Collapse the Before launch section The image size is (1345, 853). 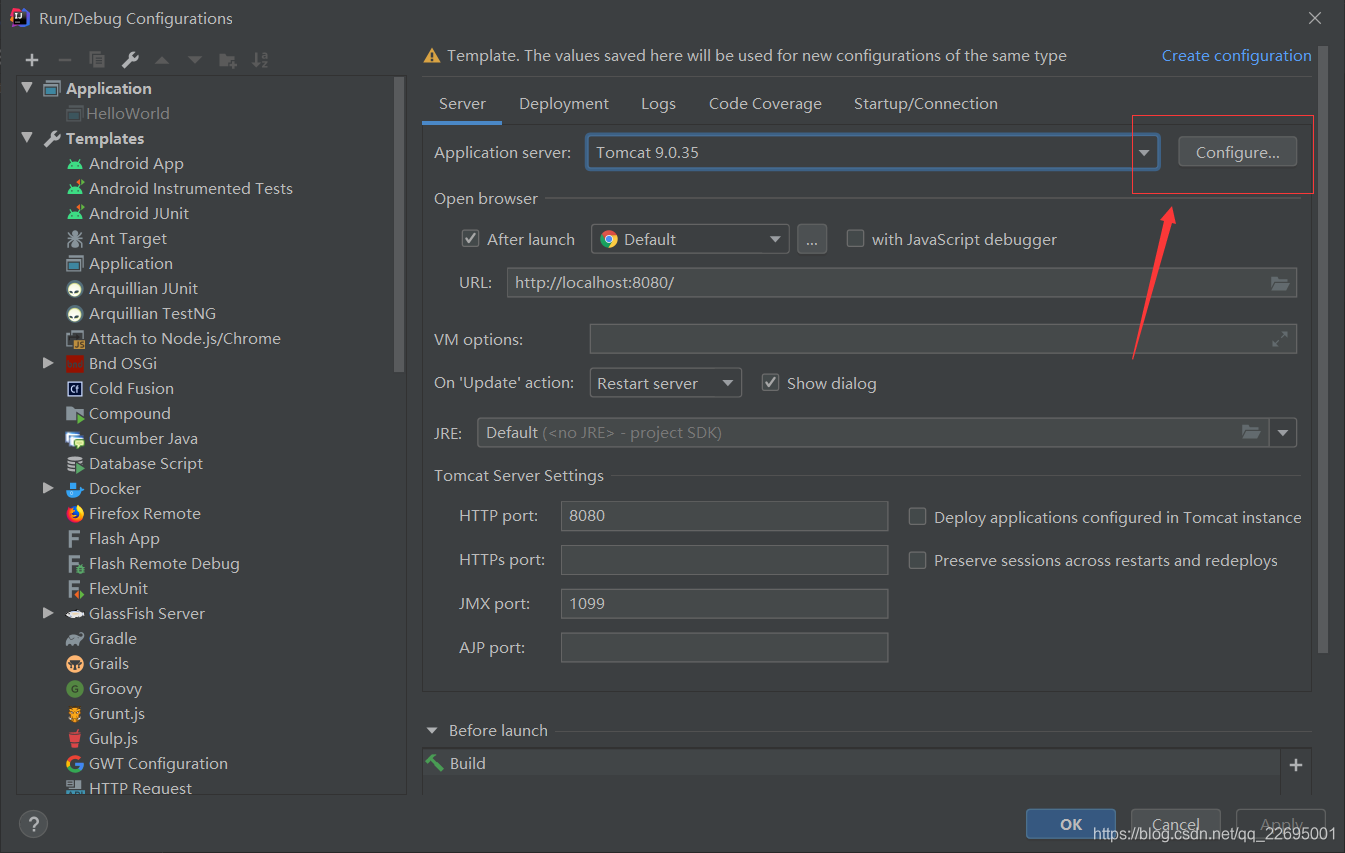tap(433, 731)
